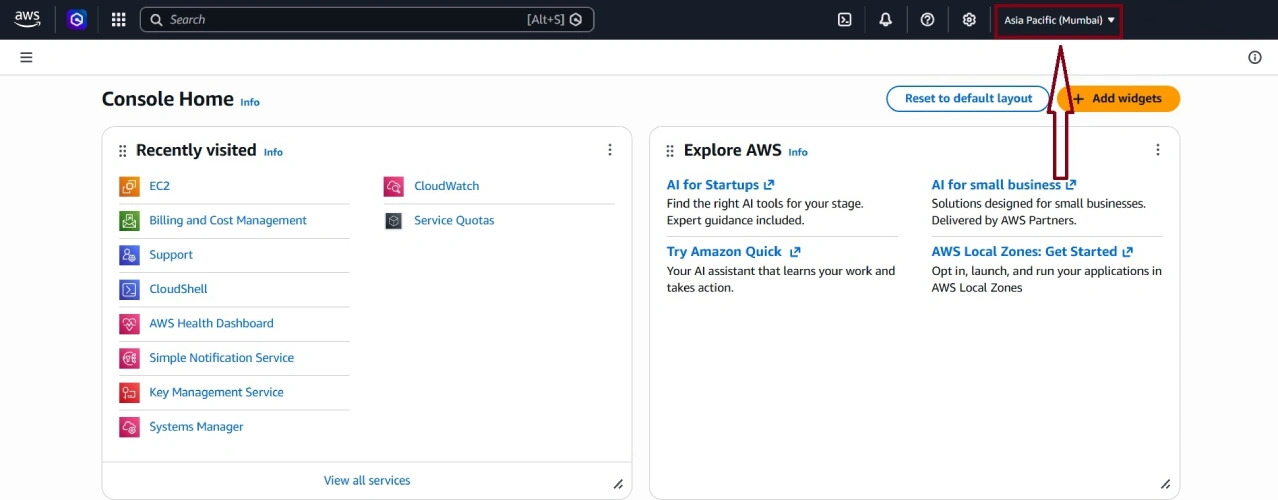Image resolution: width=1278 pixels, height=500 pixels.
Task: Open the EC2 link
Action: 160,186
